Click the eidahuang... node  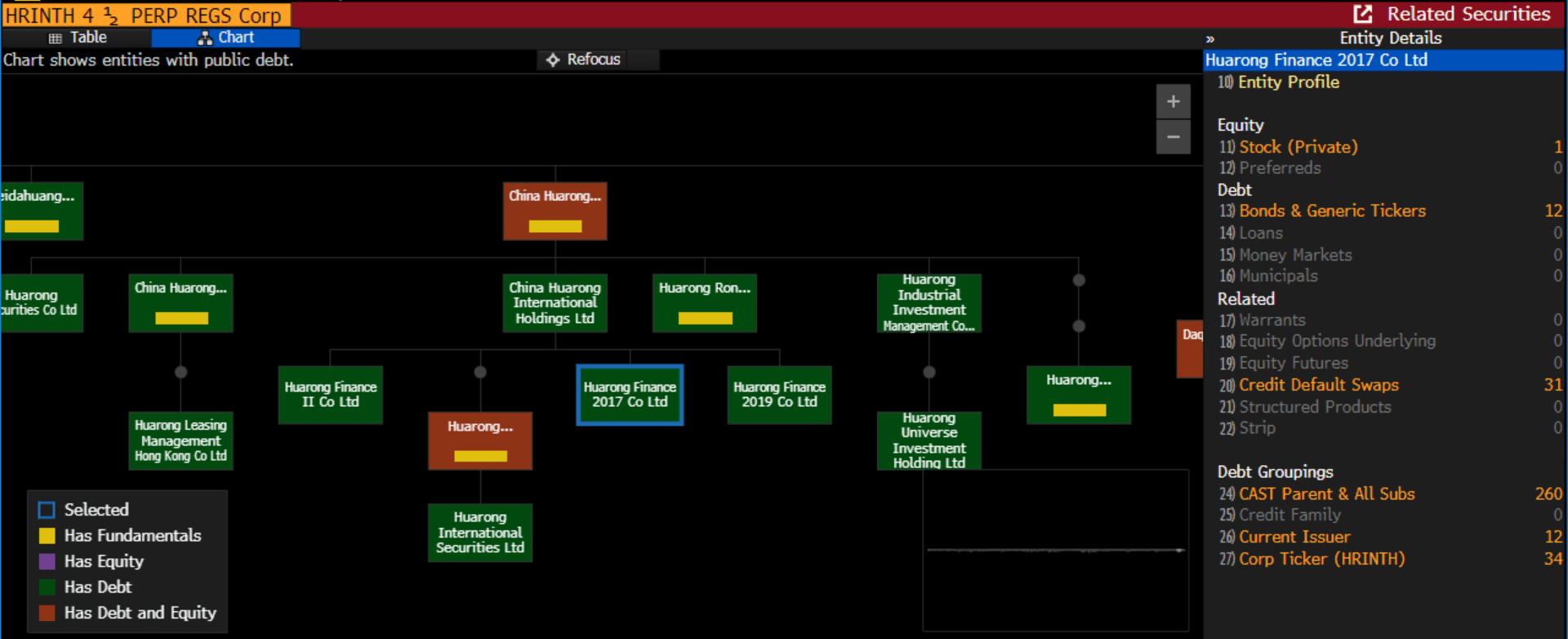(42, 211)
